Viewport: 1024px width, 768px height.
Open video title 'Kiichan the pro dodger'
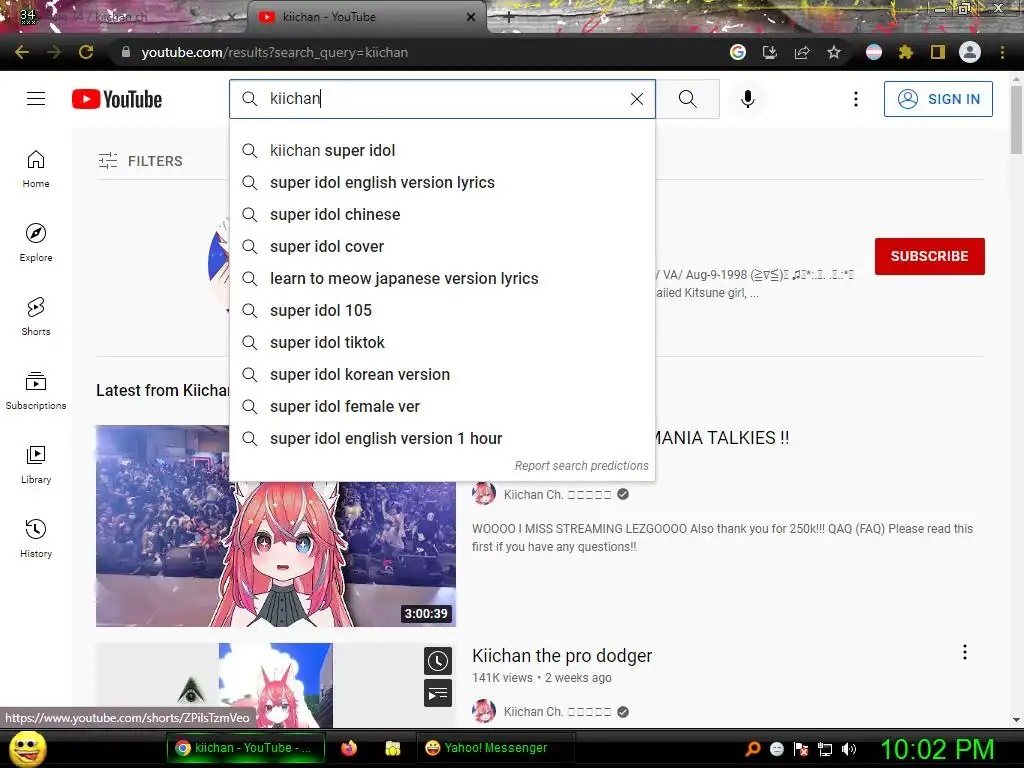562,656
